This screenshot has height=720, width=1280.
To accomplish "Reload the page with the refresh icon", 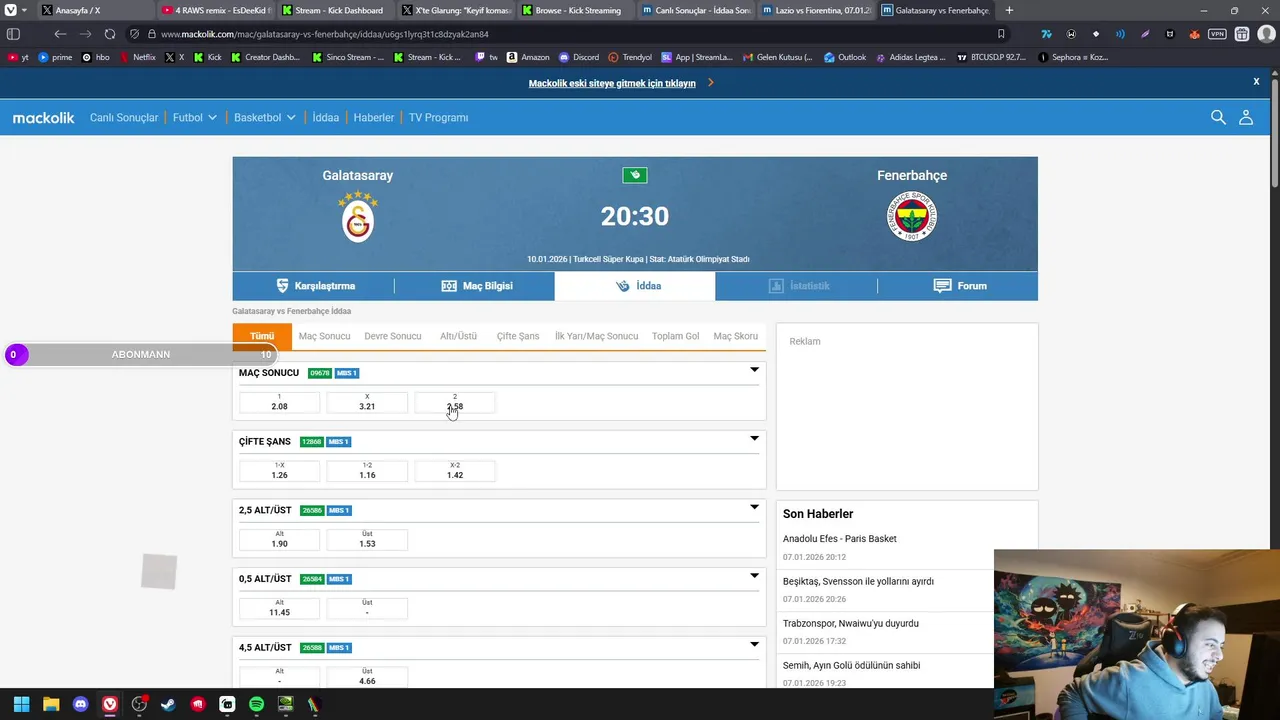I will [110, 34].
